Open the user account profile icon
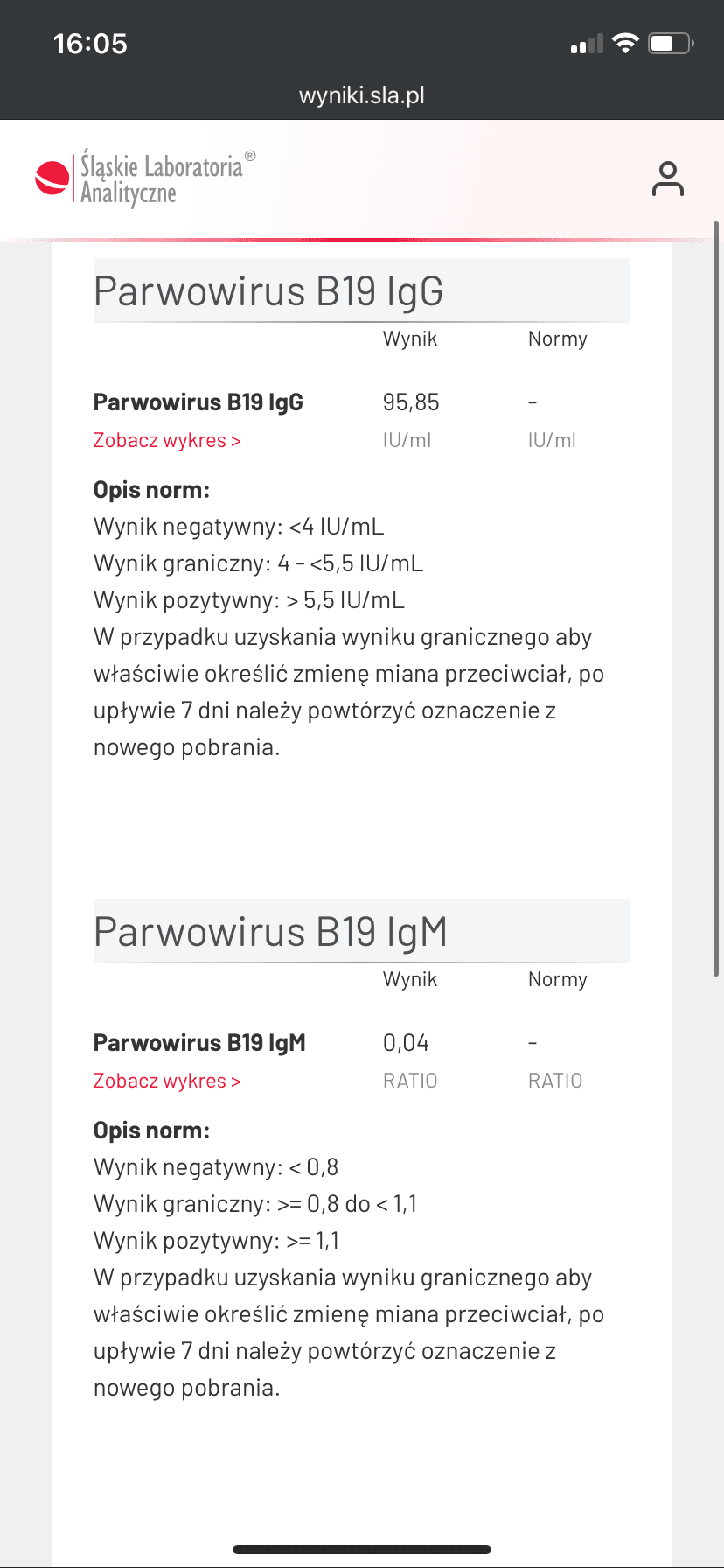 [x=667, y=178]
